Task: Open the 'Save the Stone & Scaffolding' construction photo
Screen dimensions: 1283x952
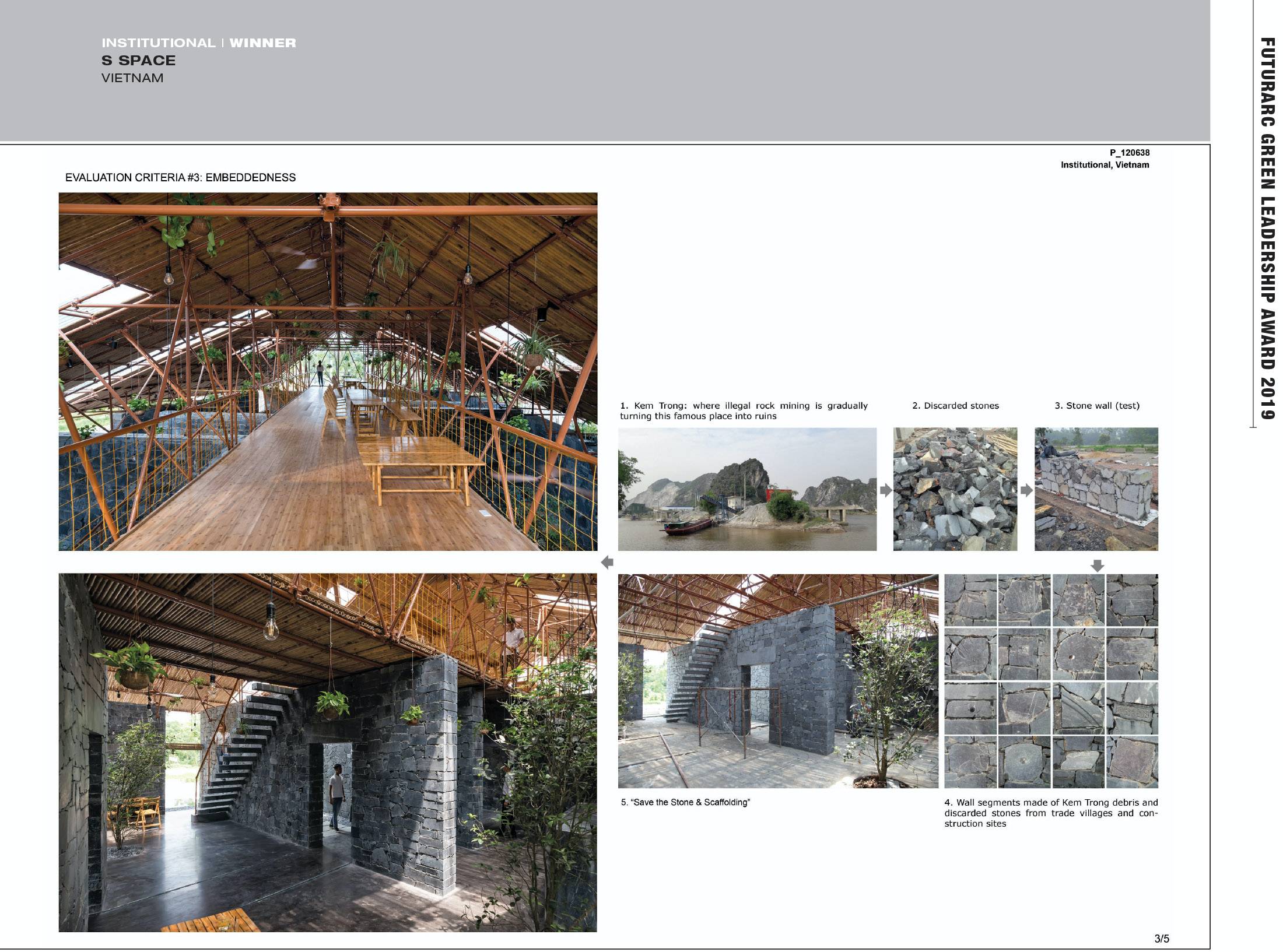Action: (778, 681)
